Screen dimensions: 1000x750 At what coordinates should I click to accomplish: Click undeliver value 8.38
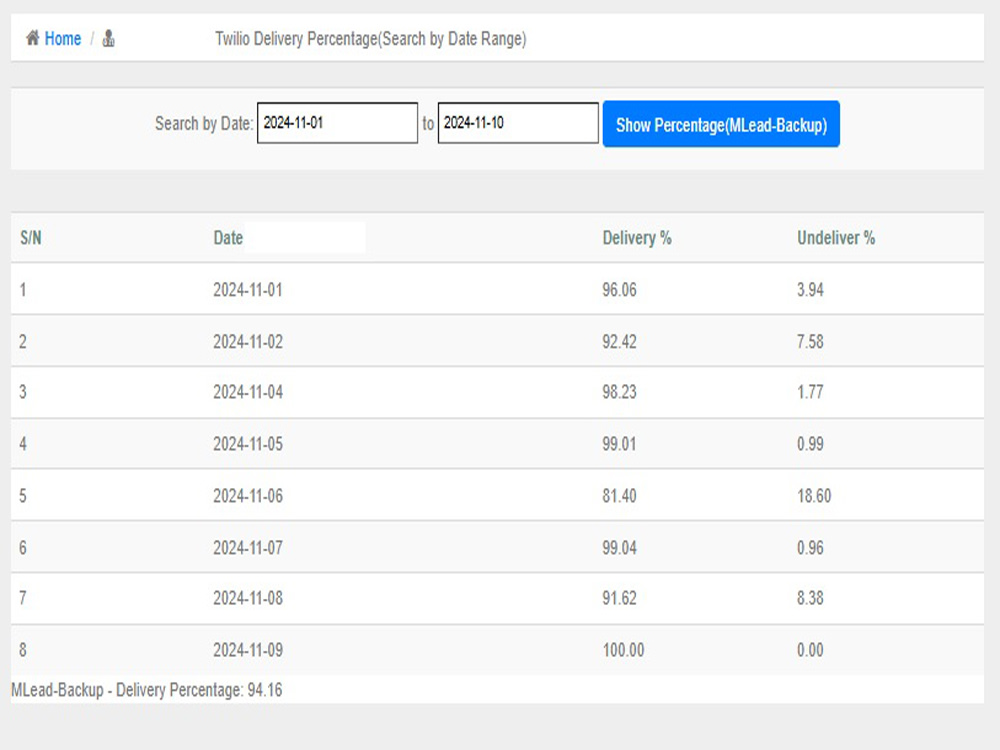point(810,598)
